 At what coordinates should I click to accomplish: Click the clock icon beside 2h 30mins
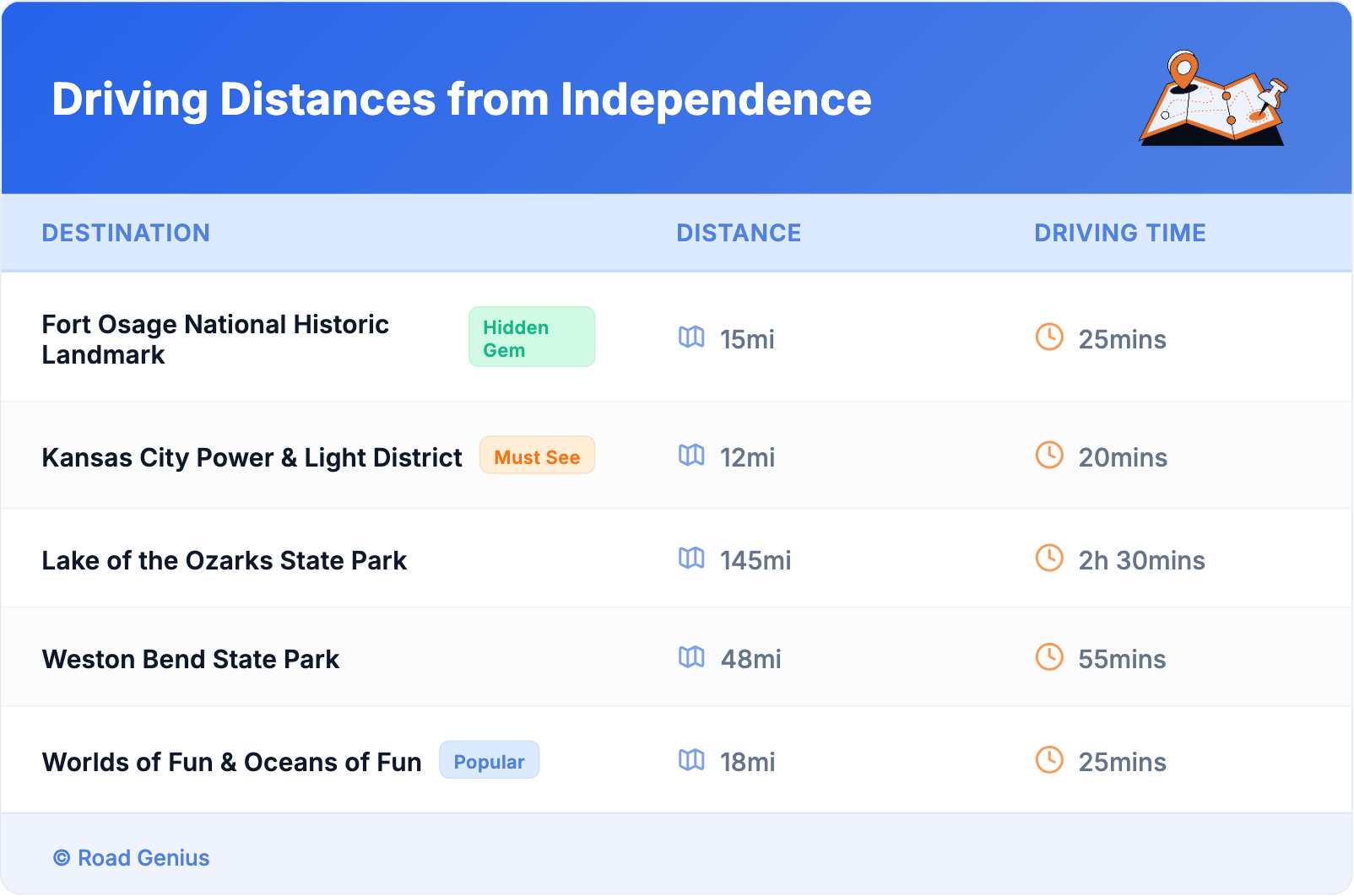pyautogui.click(x=1049, y=559)
